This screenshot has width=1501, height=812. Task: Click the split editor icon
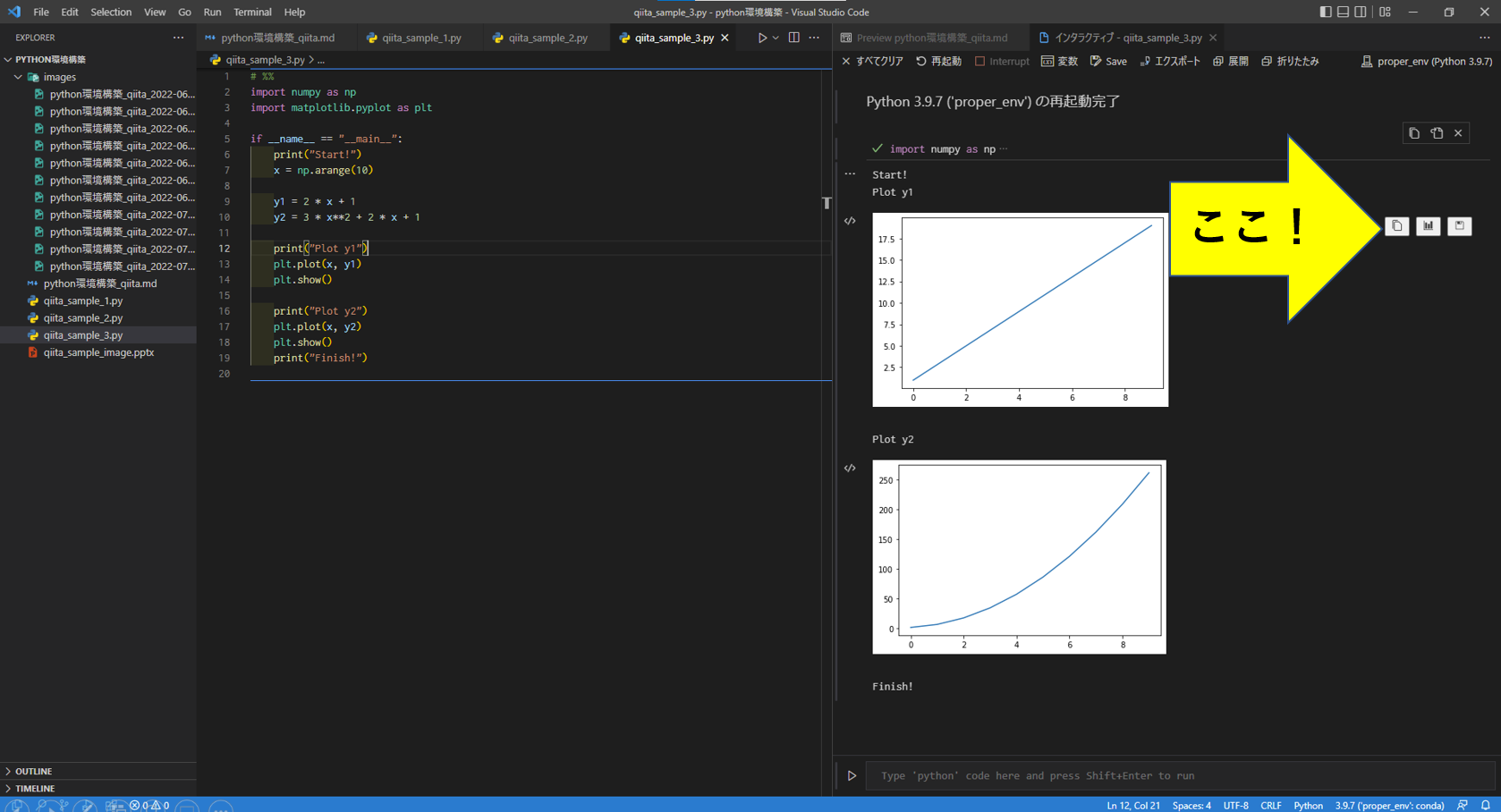793,38
